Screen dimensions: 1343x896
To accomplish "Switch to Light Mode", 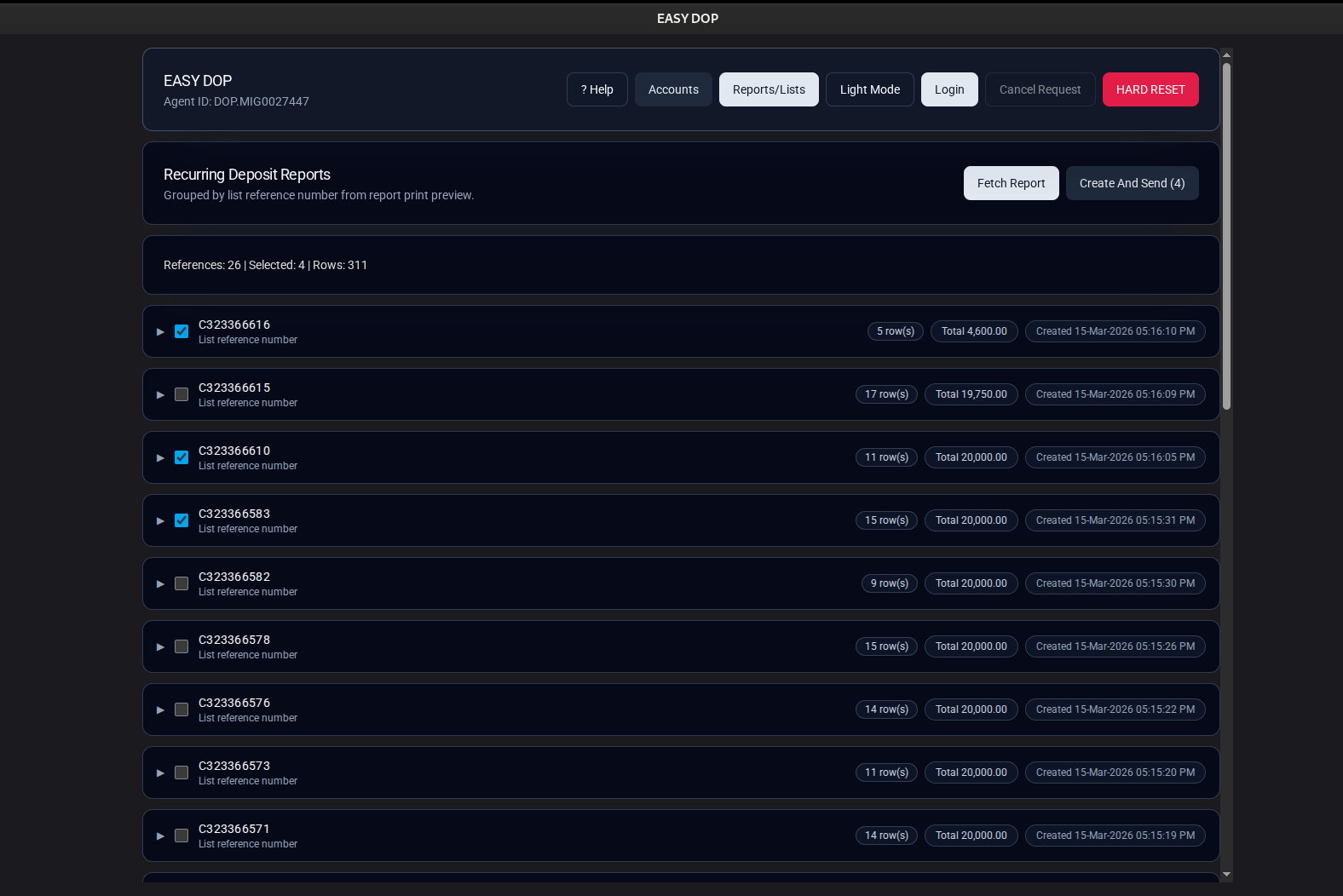I will click(x=869, y=89).
